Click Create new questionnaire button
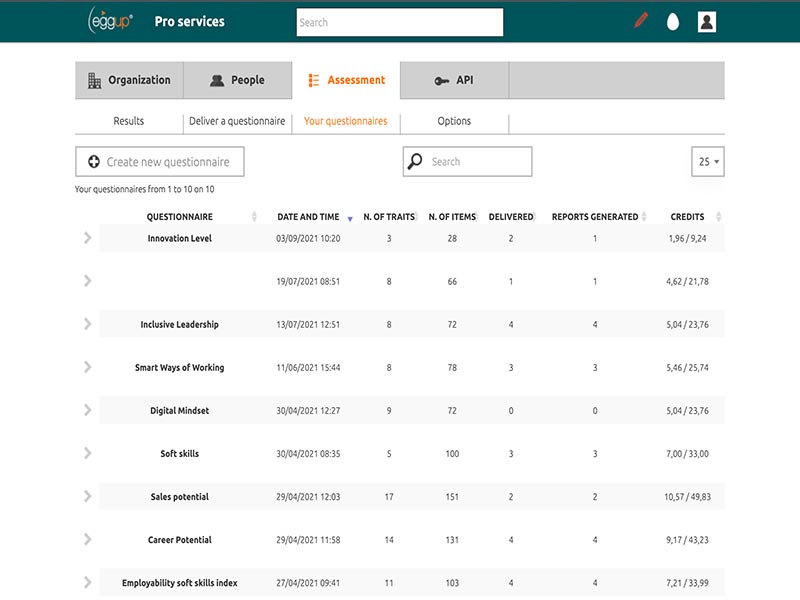Viewport: 800px width, 600px height. pyautogui.click(x=159, y=162)
